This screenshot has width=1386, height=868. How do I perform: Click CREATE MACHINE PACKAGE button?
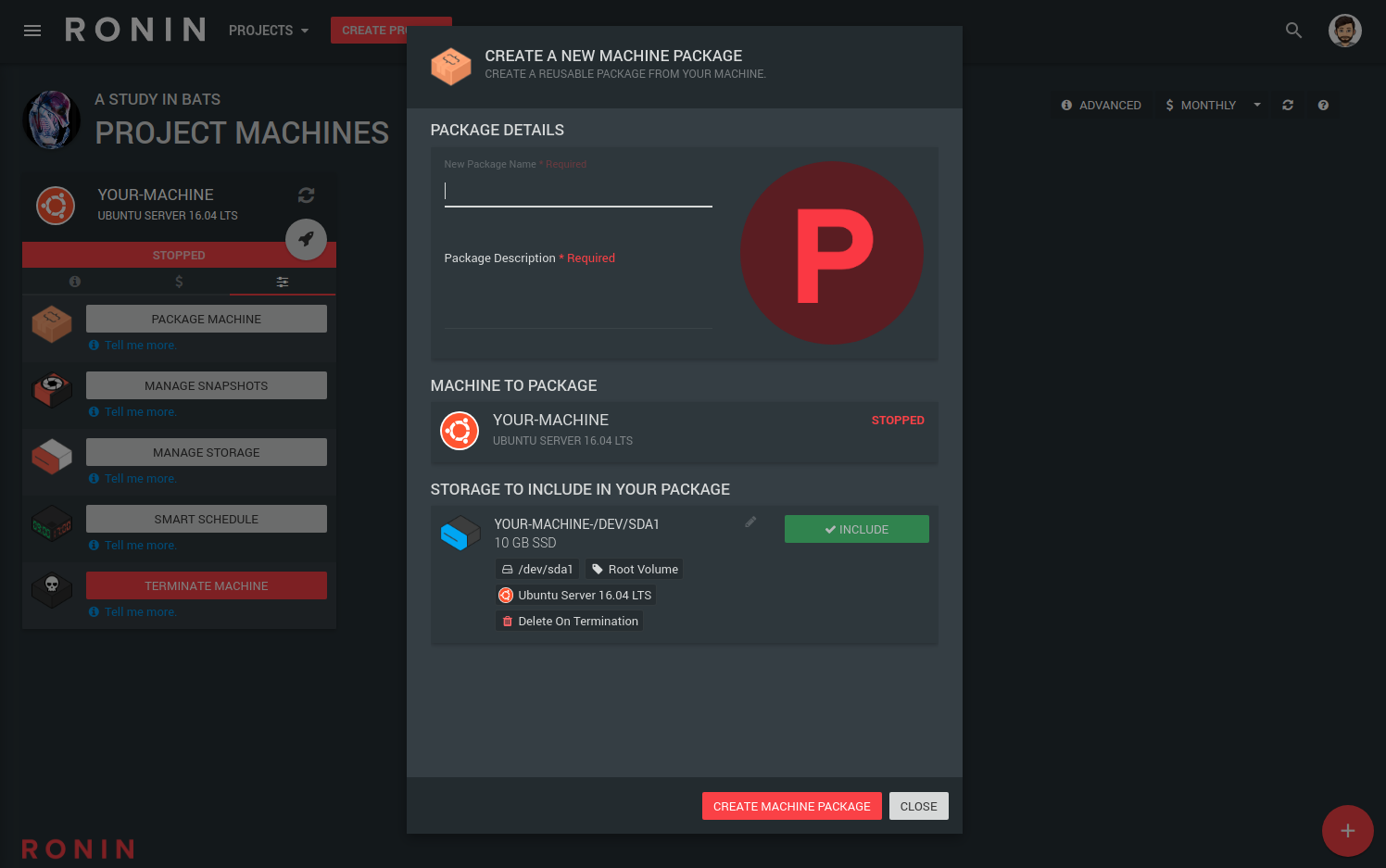click(792, 807)
